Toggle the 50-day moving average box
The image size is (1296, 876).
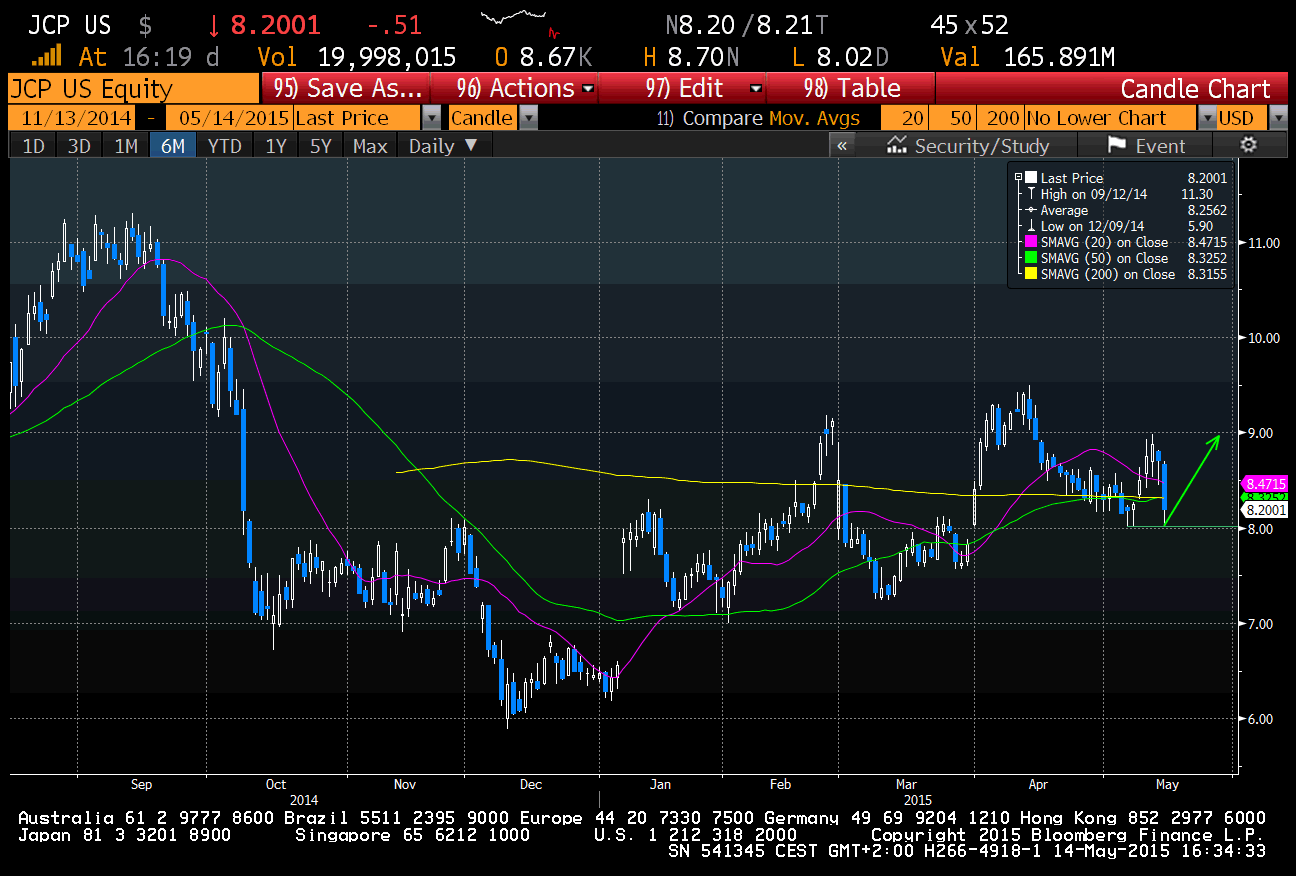coord(952,118)
